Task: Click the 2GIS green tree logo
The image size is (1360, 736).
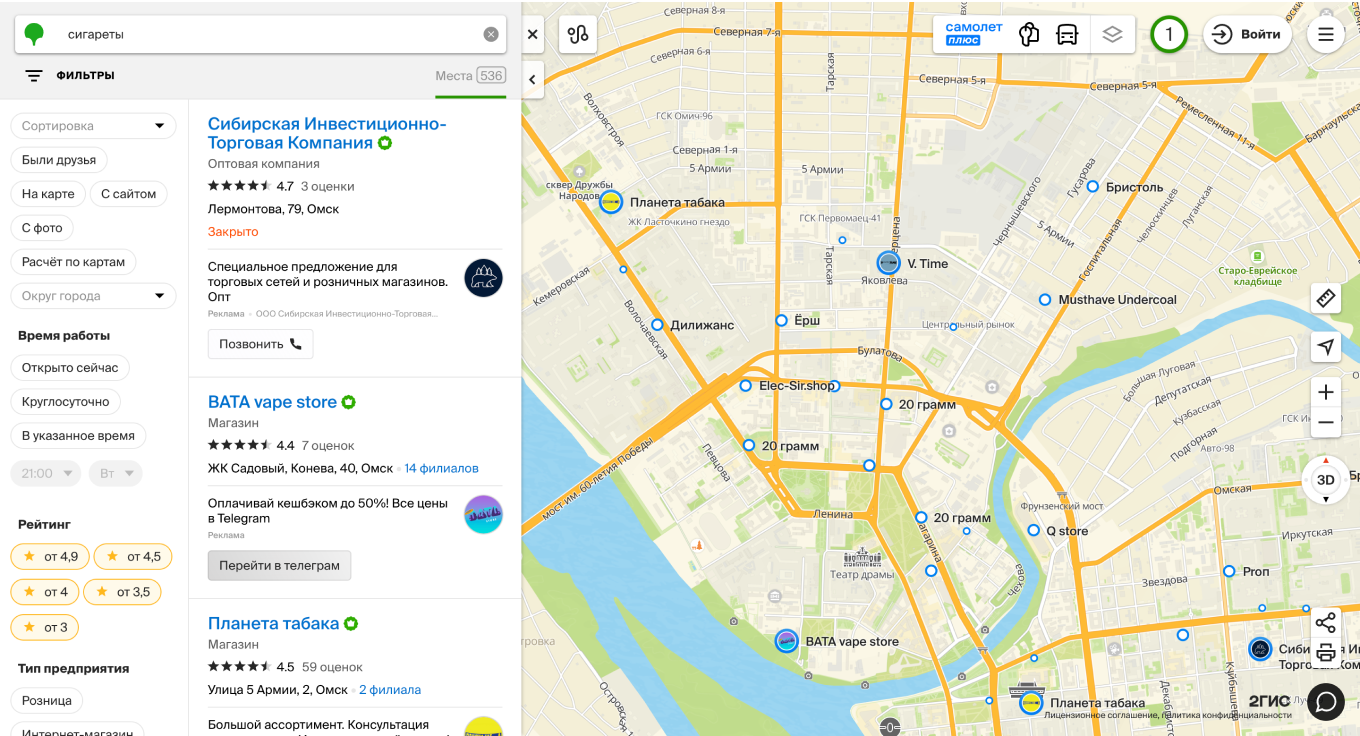Action: click(x=35, y=34)
